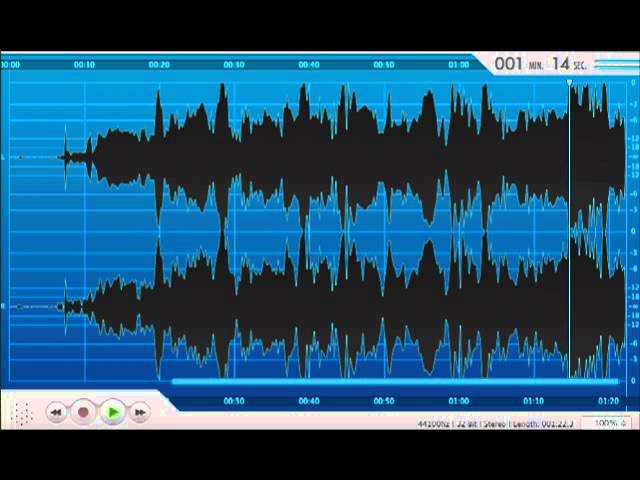Viewport: 640px width, 480px height.
Task: Click 01:00 on the lower time ruler
Action: click(459, 401)
